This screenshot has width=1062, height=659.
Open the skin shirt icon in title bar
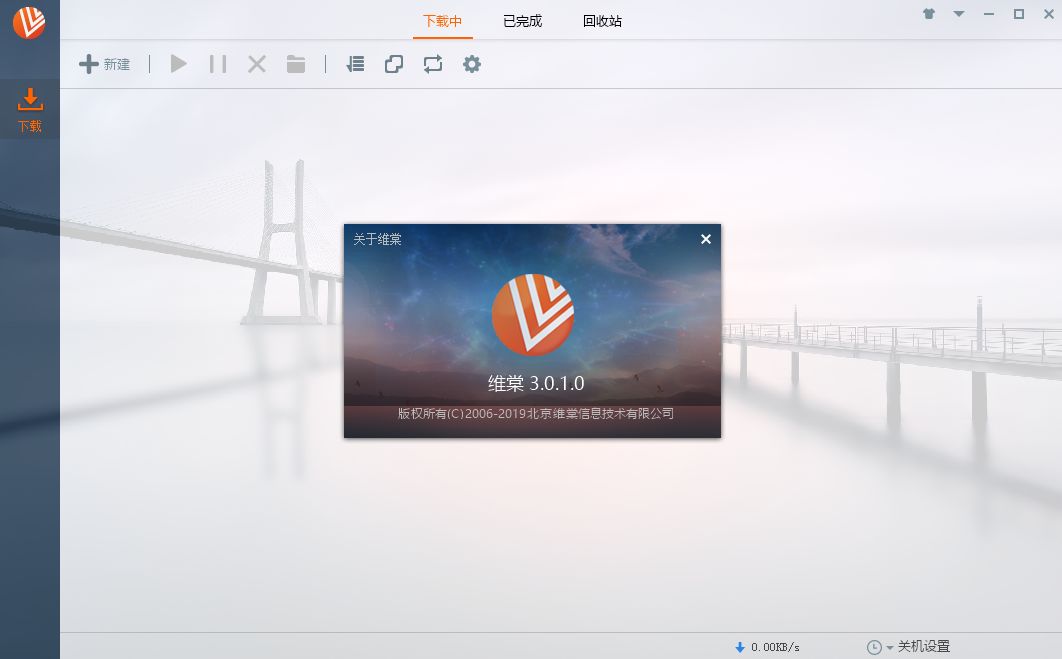point(929,14)
